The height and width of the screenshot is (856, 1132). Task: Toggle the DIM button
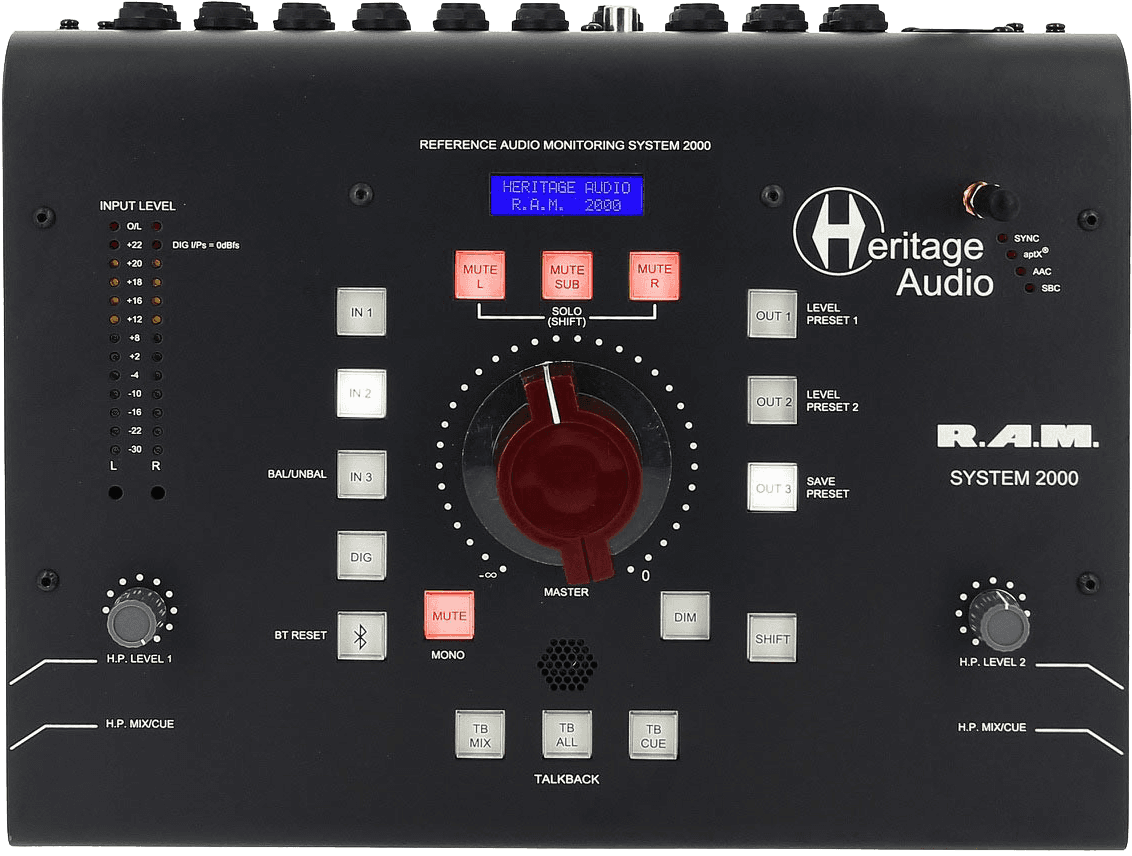685,616
